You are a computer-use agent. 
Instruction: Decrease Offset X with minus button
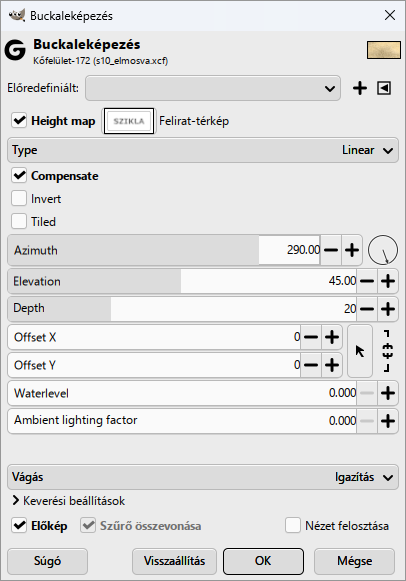310,337
